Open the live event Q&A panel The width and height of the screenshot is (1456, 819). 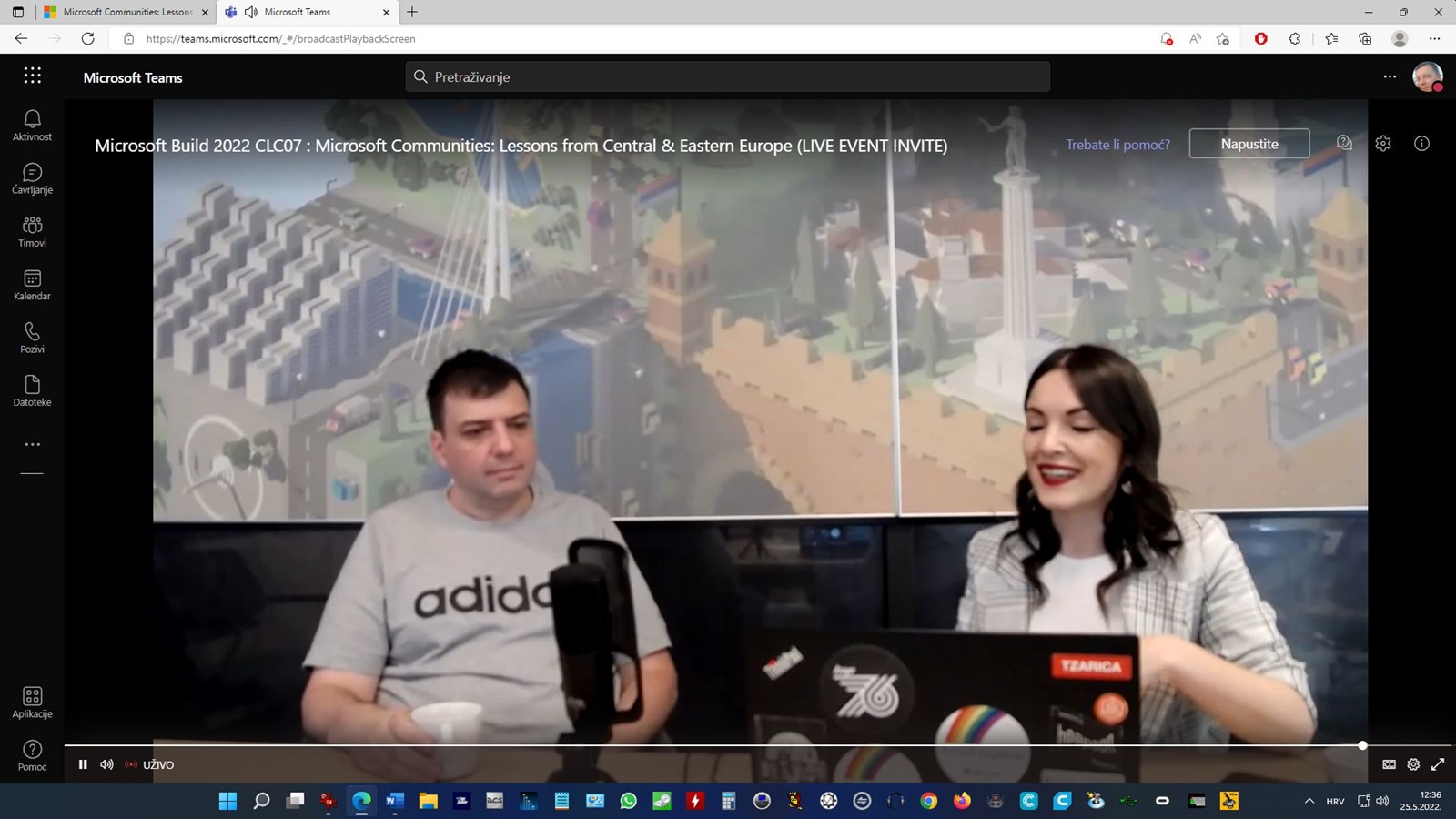coord(1344,143)
